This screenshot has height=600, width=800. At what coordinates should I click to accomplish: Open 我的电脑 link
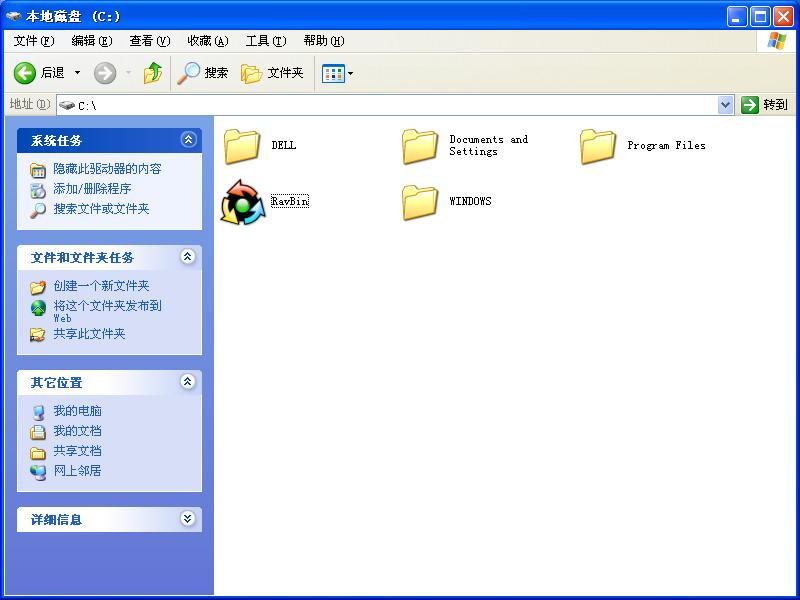tap(78, 411)
